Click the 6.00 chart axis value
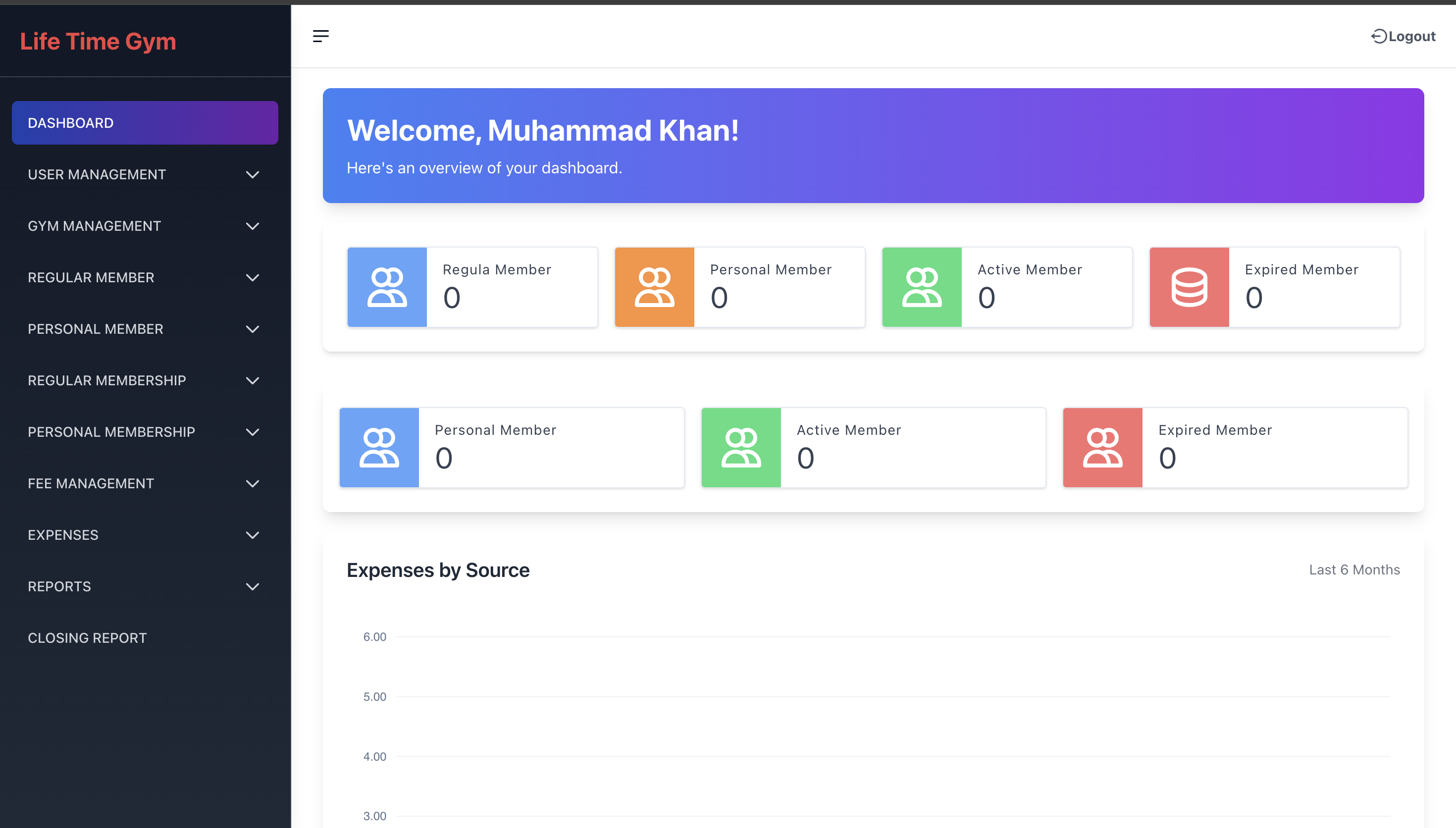This screenshot has height=828, width=1456. (375, 637)
